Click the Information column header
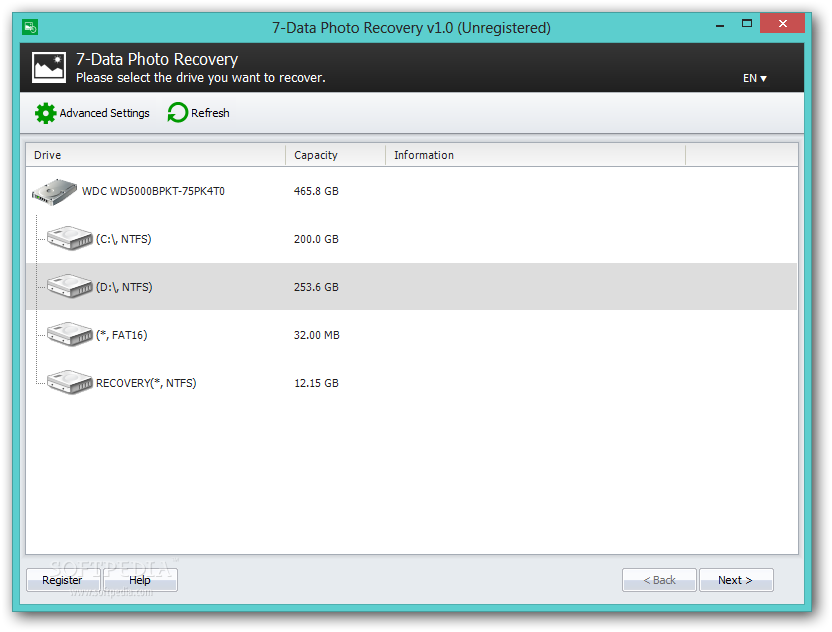 tap(535, 155)
